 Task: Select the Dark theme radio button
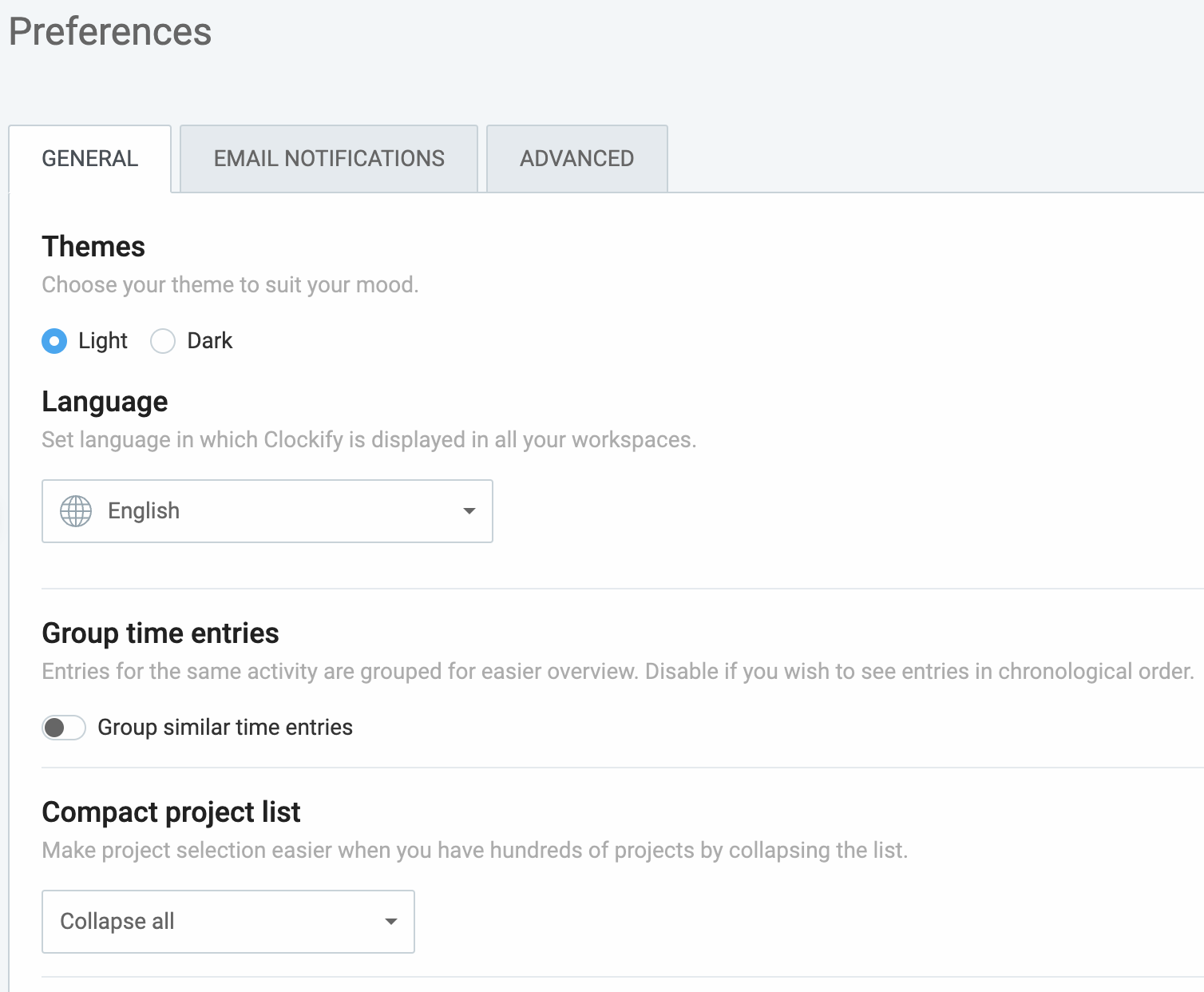163,341
